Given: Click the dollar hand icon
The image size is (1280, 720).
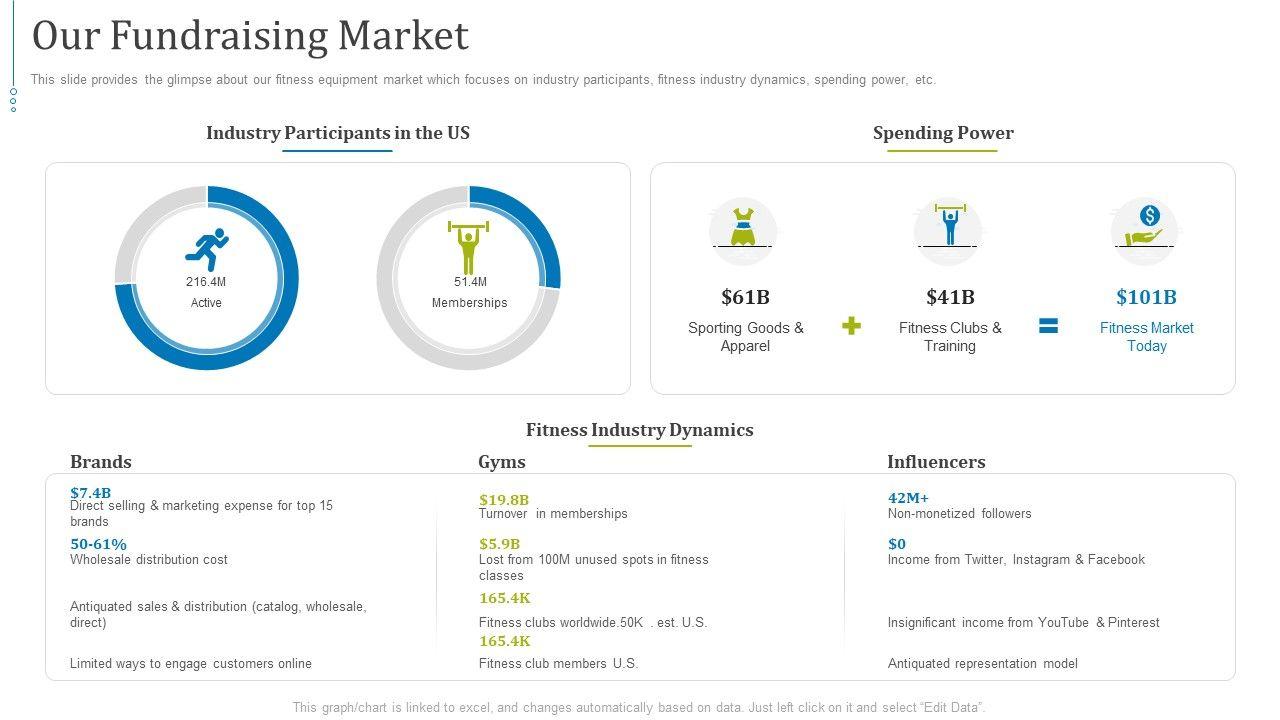Looking at the screenshot, I should [x=1145, y=227].
